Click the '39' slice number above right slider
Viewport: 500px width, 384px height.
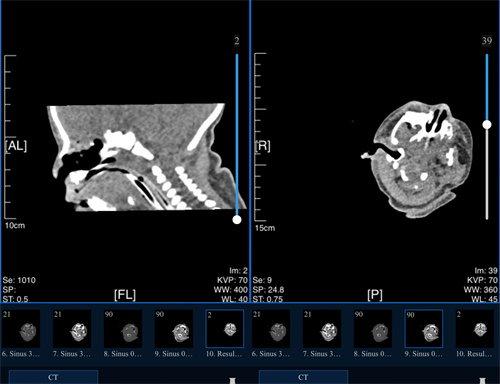pyautogui.click(x=487, y=41)
